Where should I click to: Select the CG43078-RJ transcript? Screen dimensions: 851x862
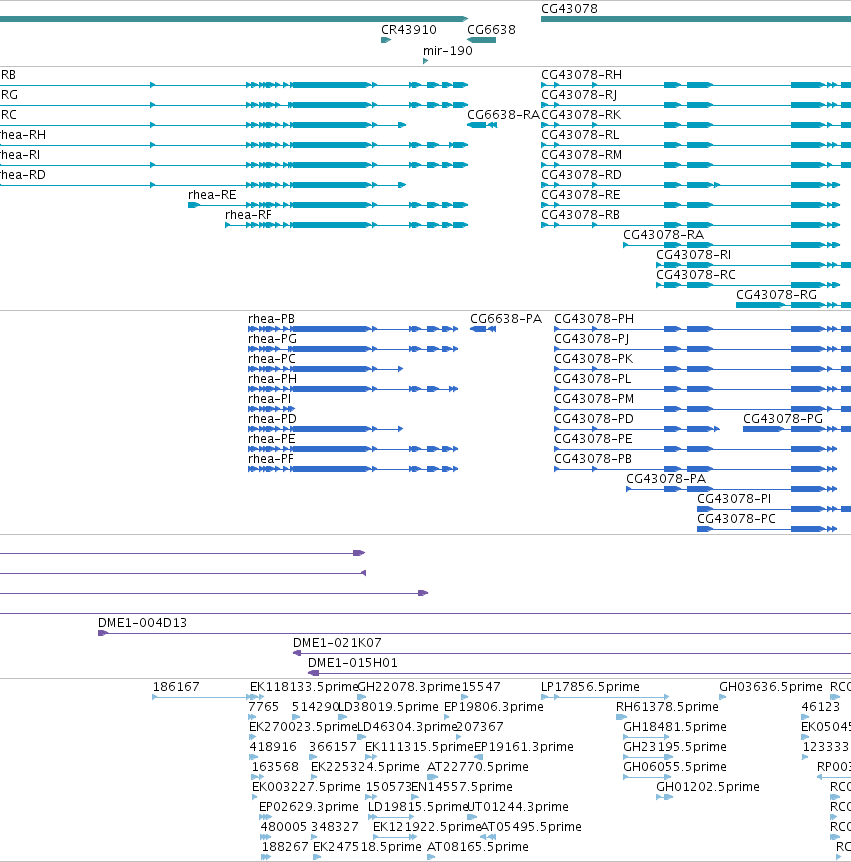579,95
